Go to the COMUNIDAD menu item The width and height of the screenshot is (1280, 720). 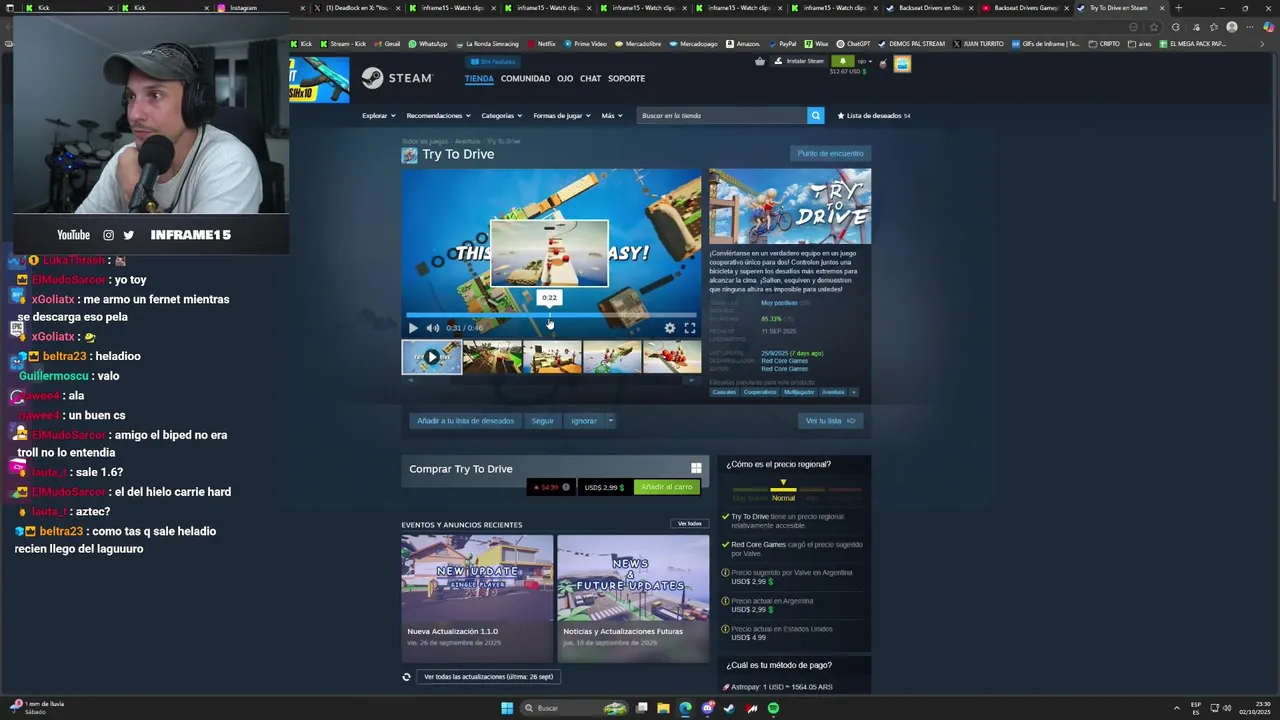(x=525, y=79)
